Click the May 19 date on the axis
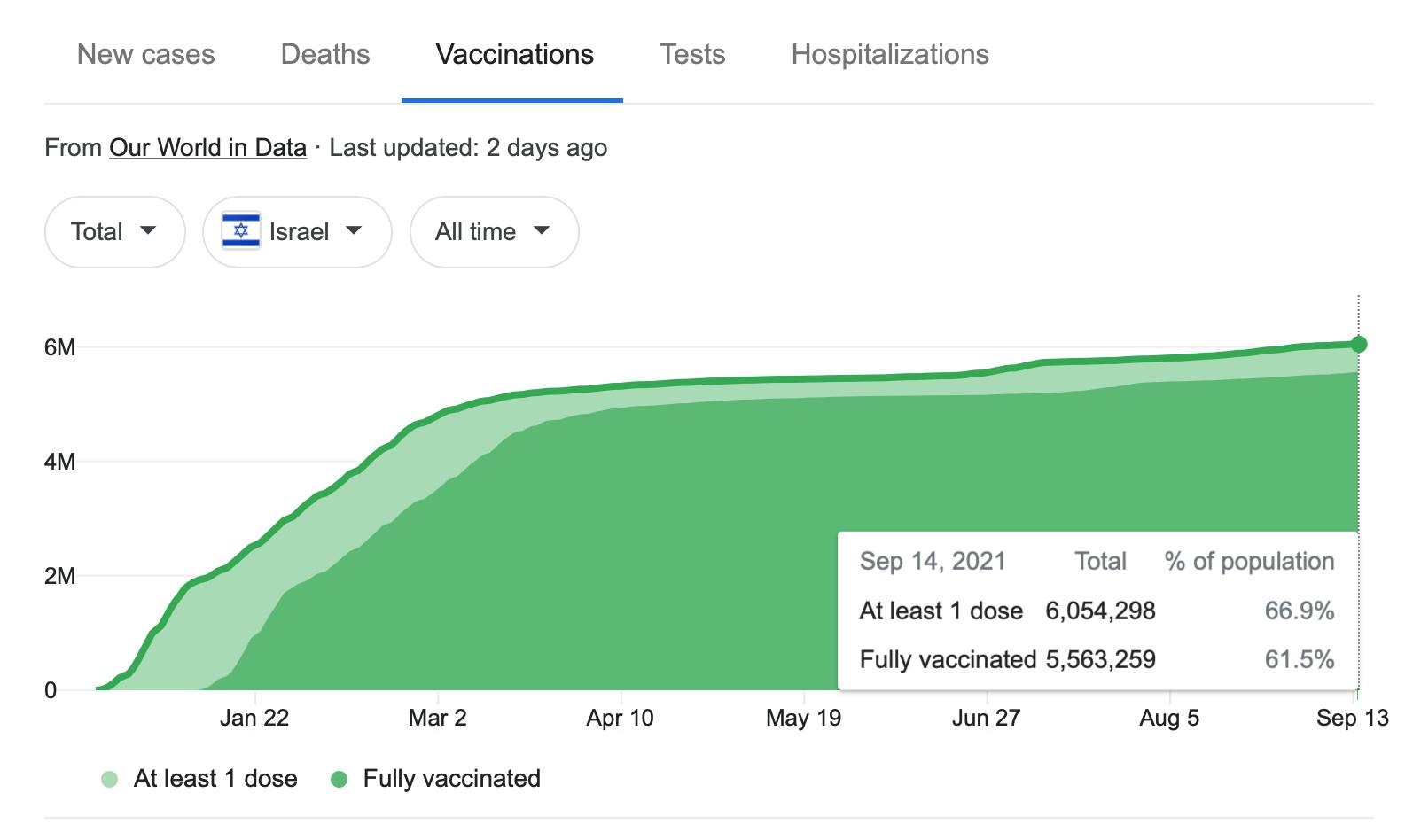The image size is (1413, 840). tap(803, 718)
